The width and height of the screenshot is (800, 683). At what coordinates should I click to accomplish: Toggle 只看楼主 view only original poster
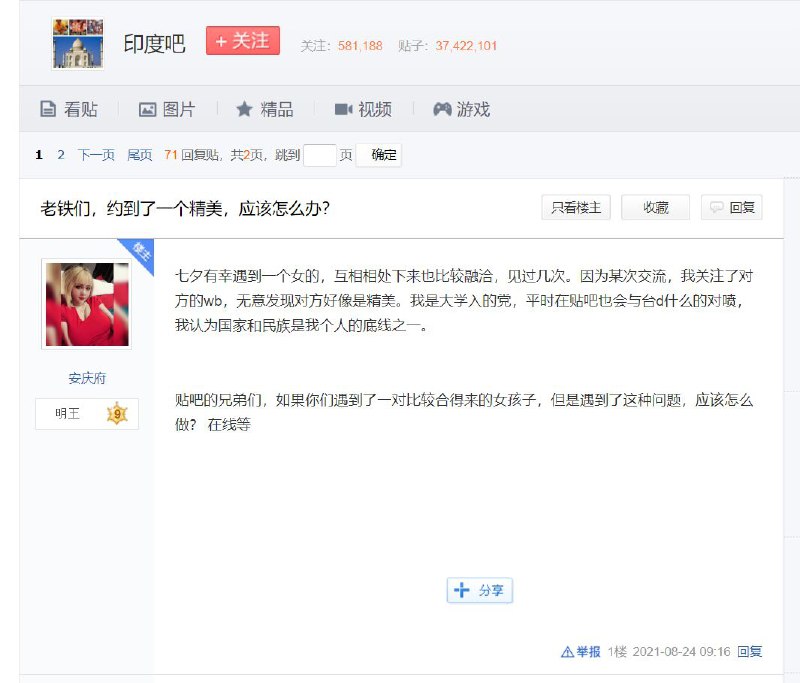576,208
